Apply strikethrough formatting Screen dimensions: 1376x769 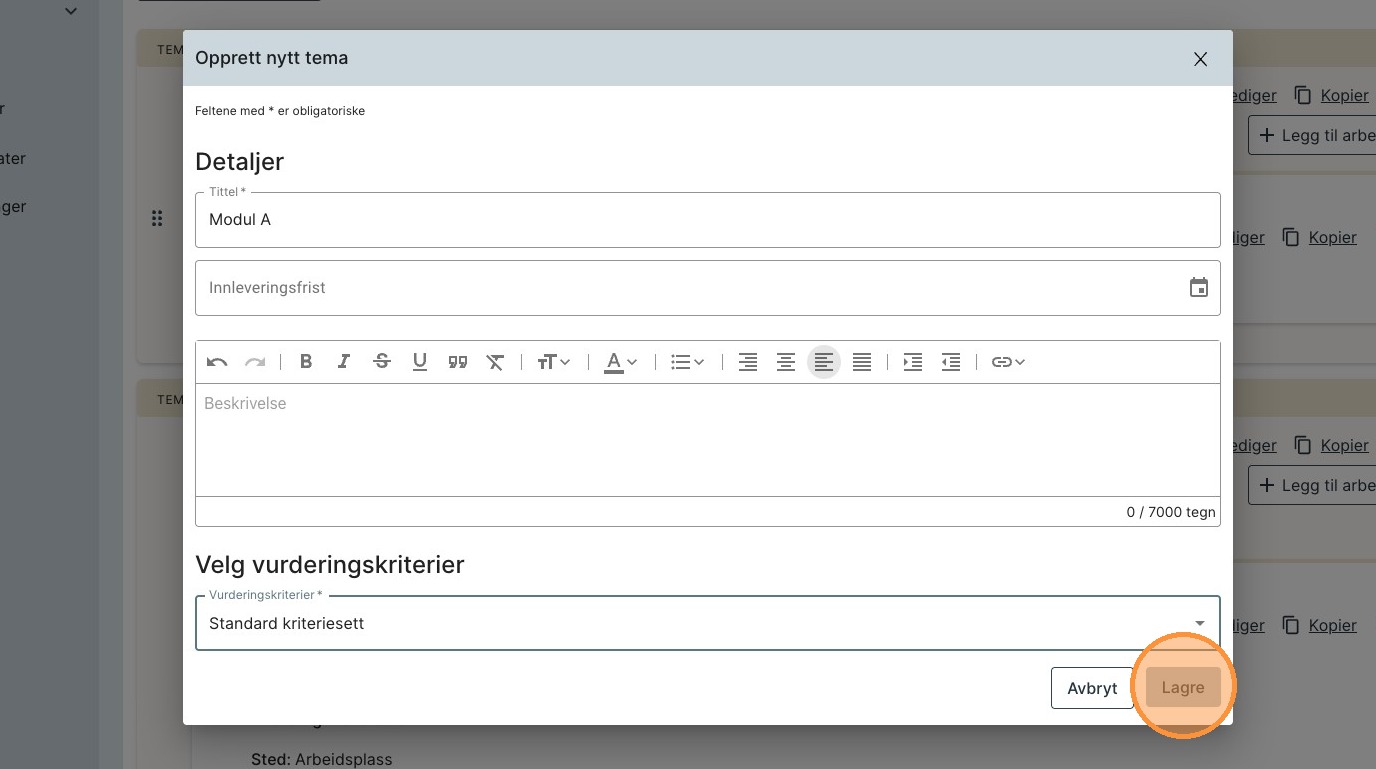(x=382, y=362)
